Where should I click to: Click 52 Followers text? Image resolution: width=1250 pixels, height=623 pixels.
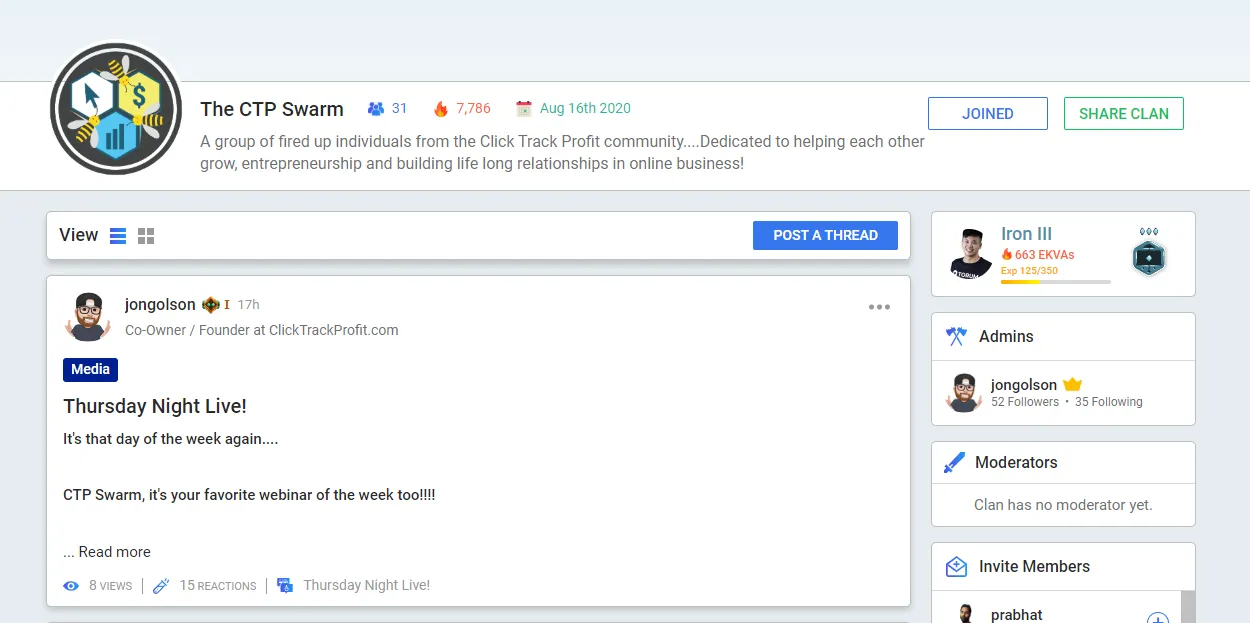(1025, 402)
